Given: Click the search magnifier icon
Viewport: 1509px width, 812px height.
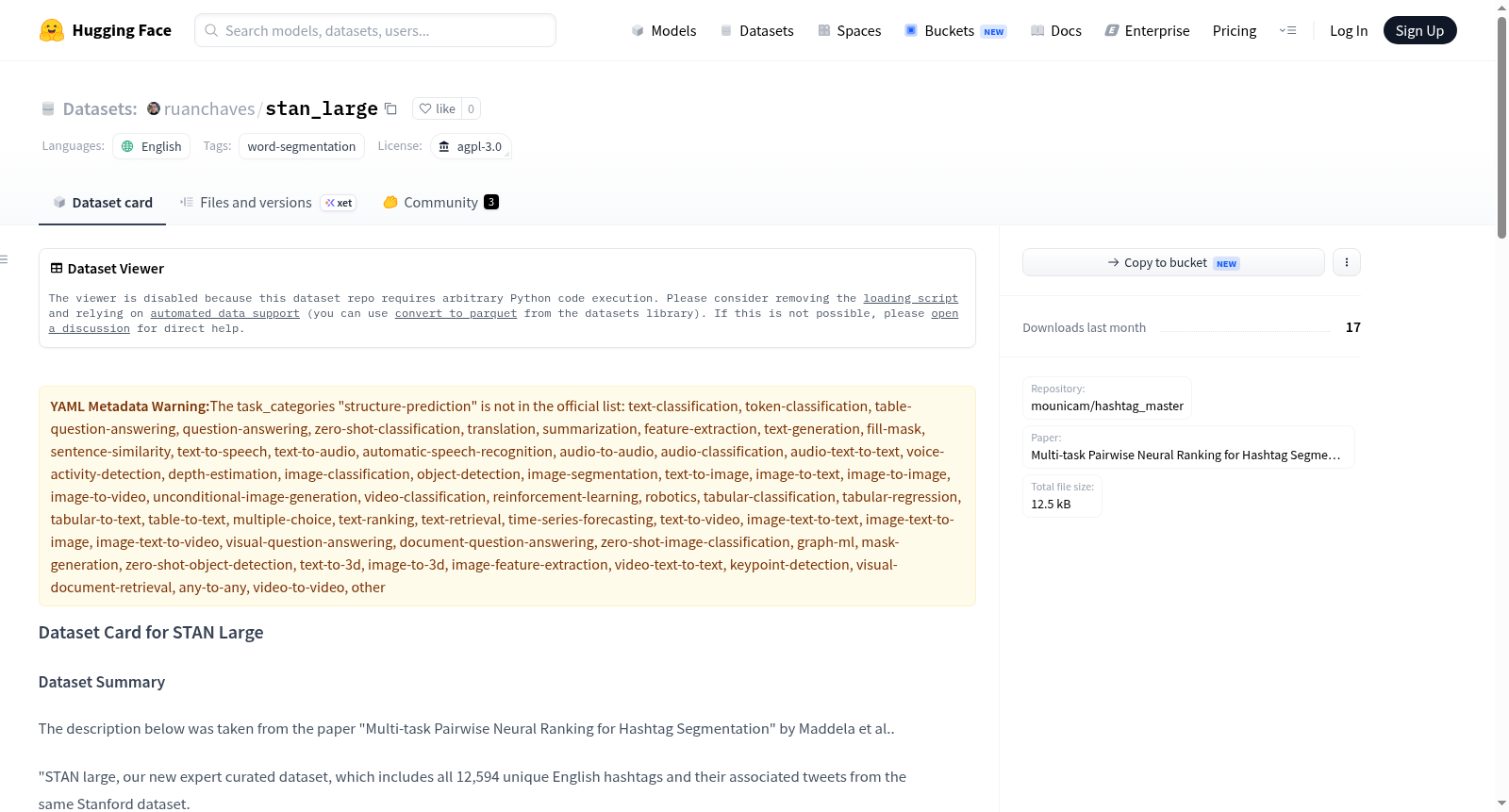Looking at the screenshot, I should pyautogui.click(x=211, y=30).
